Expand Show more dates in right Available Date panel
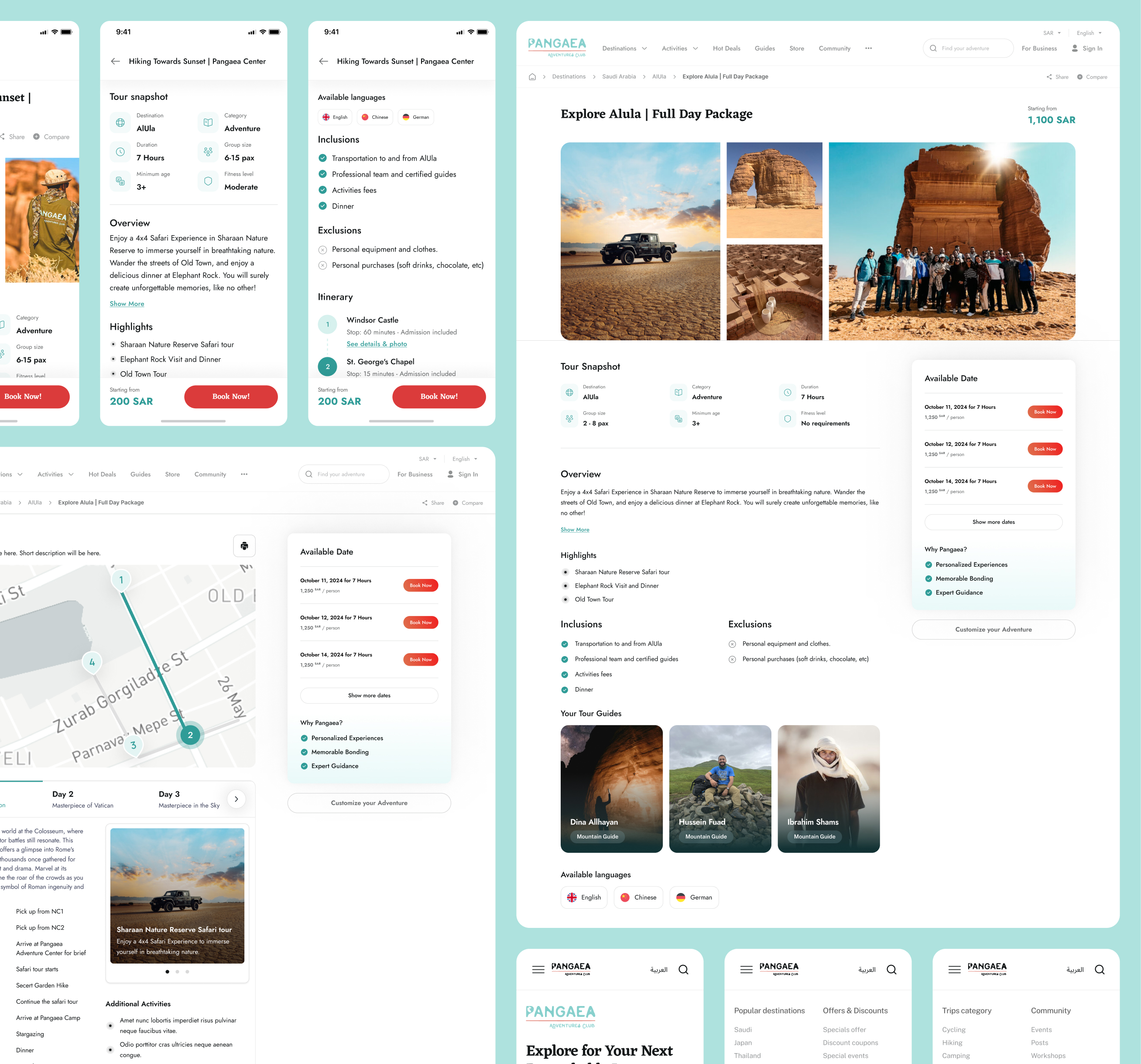The width and height of the screenshot is (1141, 1064). [x=994, y=522]
